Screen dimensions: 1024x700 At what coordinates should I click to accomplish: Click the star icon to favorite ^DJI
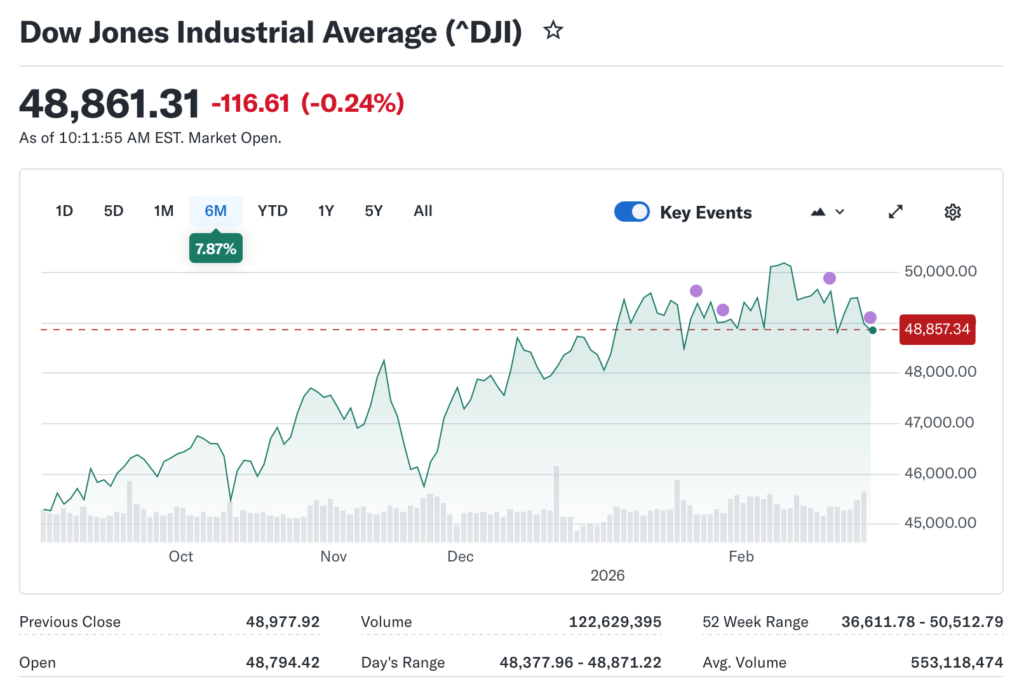(x=553, y=31)
